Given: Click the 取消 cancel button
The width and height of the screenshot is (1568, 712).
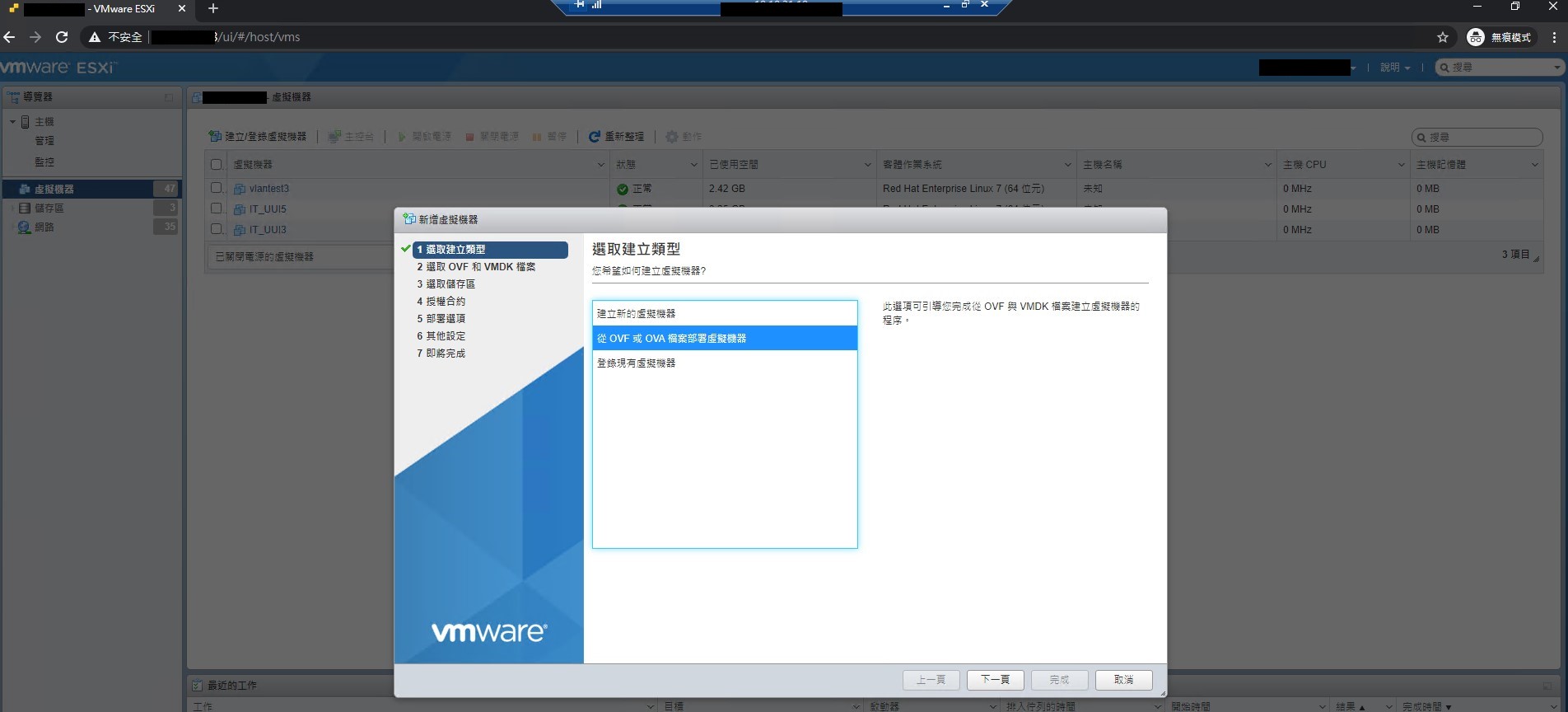Looking at the screenshot, I should click(1123, 680).
